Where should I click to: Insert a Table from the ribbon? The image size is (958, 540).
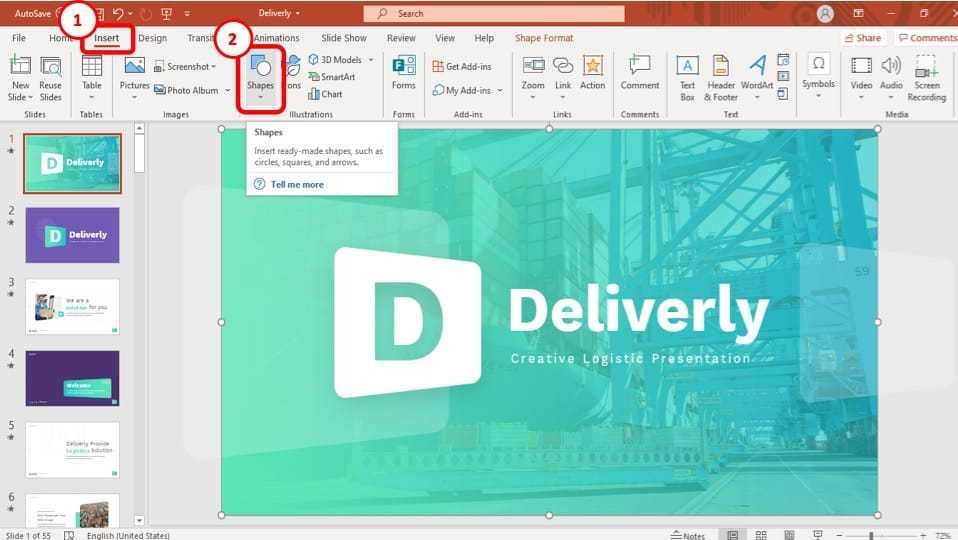pos(92,77)
